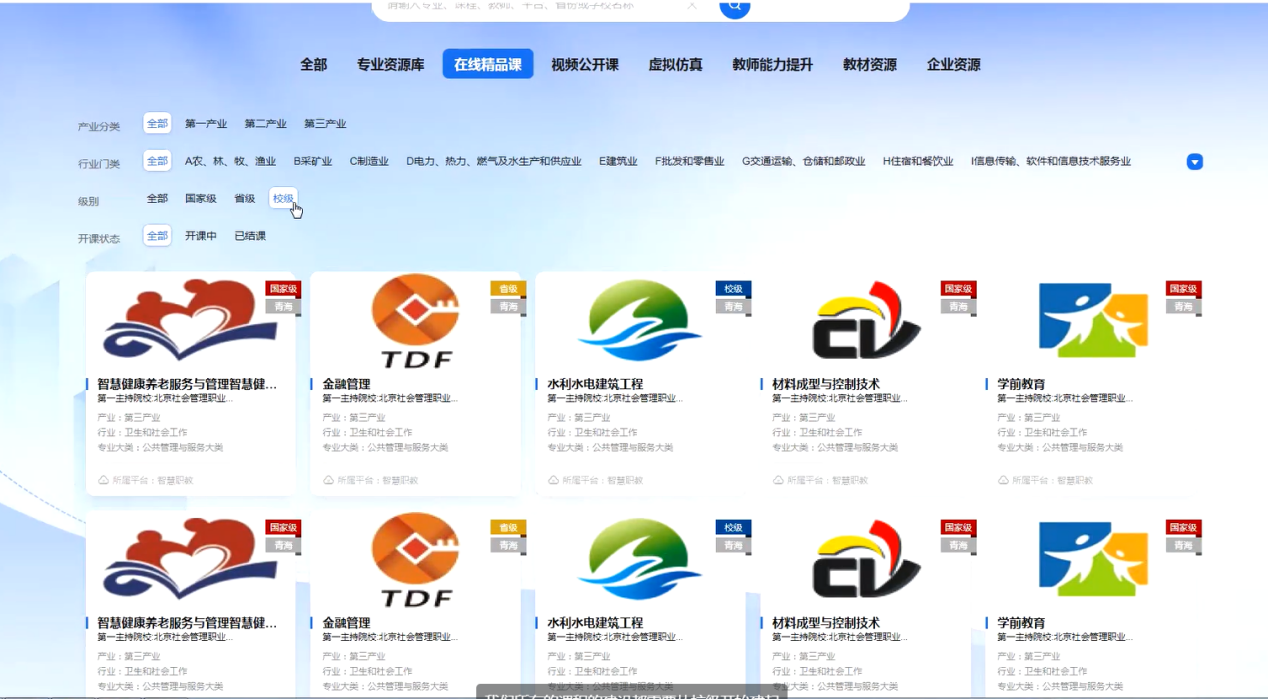Click bottom-row 金融管理 course title
The image size is (1268, 699).
346,623
